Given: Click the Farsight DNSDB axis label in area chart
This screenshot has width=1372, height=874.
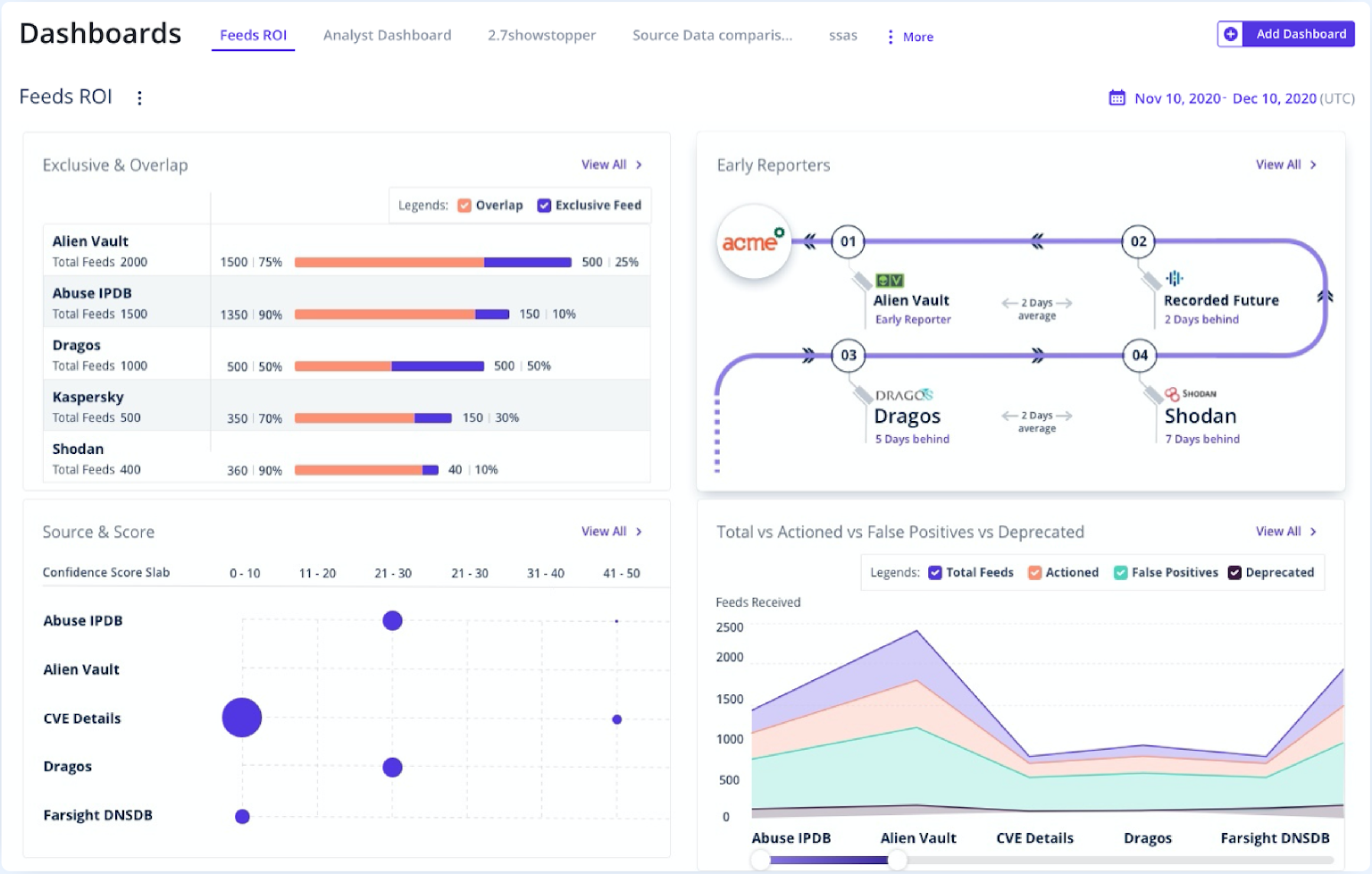Looking at the screenshot, I should (x=1275, y=838).
